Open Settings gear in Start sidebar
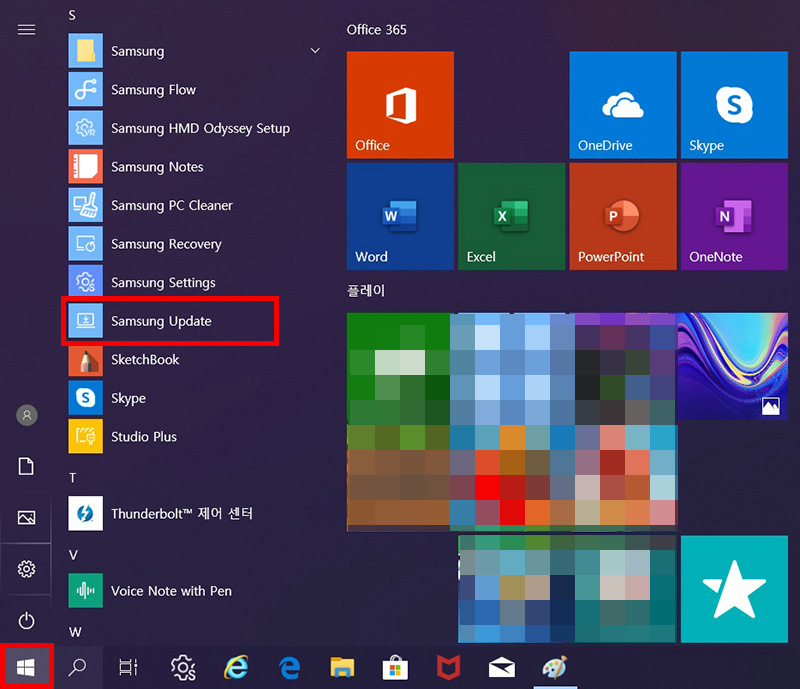Screen dimensions: 800x689 click(27, 569)
